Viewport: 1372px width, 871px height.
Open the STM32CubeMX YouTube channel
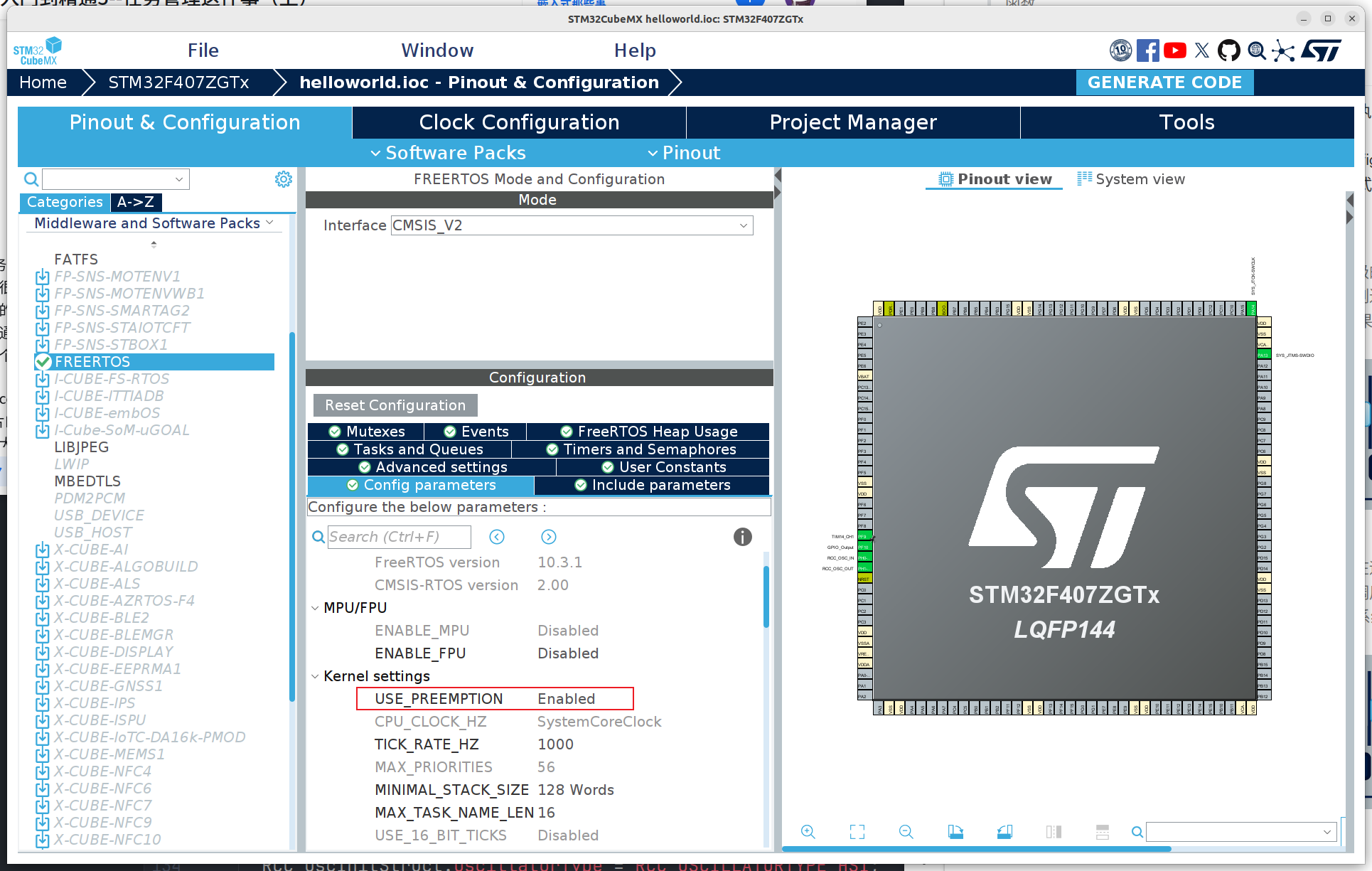coord(1174,50)
